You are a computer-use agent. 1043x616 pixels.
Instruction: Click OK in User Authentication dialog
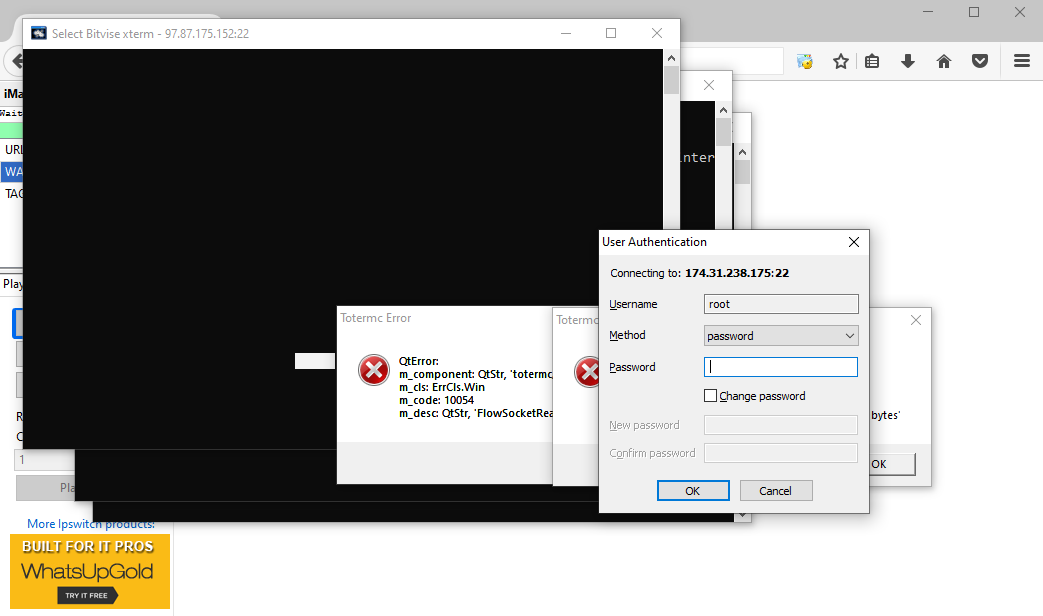693,491
